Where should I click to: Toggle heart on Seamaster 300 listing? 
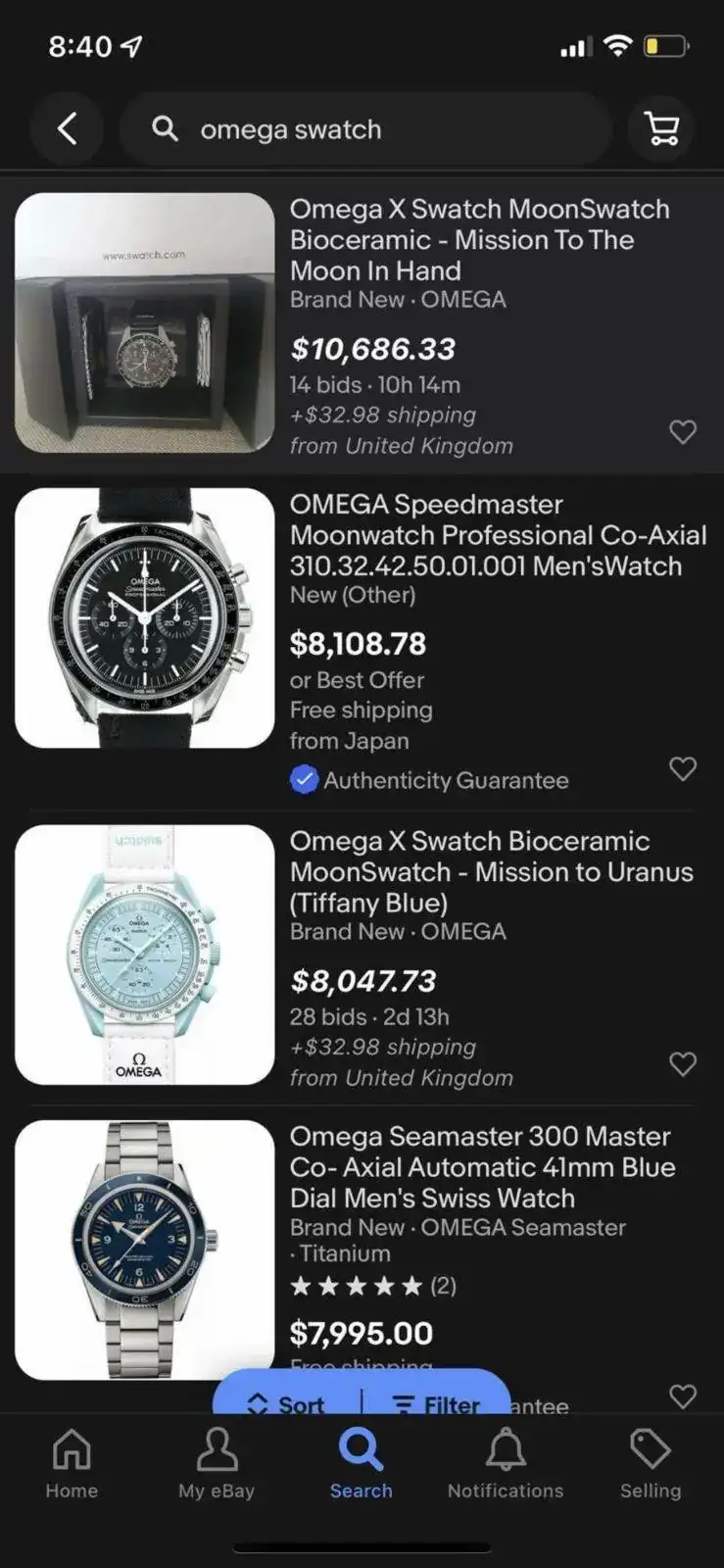[x=683, y=1396]
